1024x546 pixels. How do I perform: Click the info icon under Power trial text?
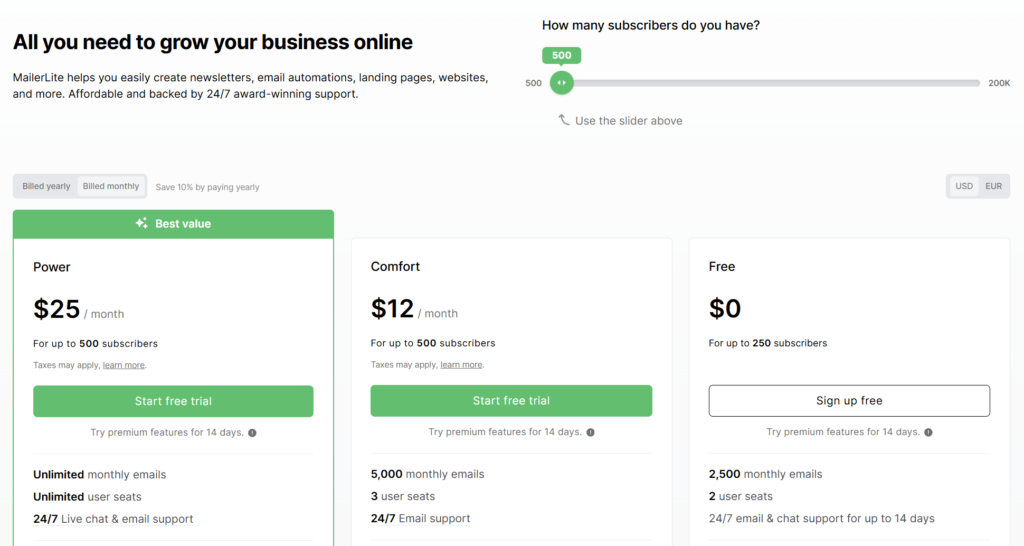252,433
